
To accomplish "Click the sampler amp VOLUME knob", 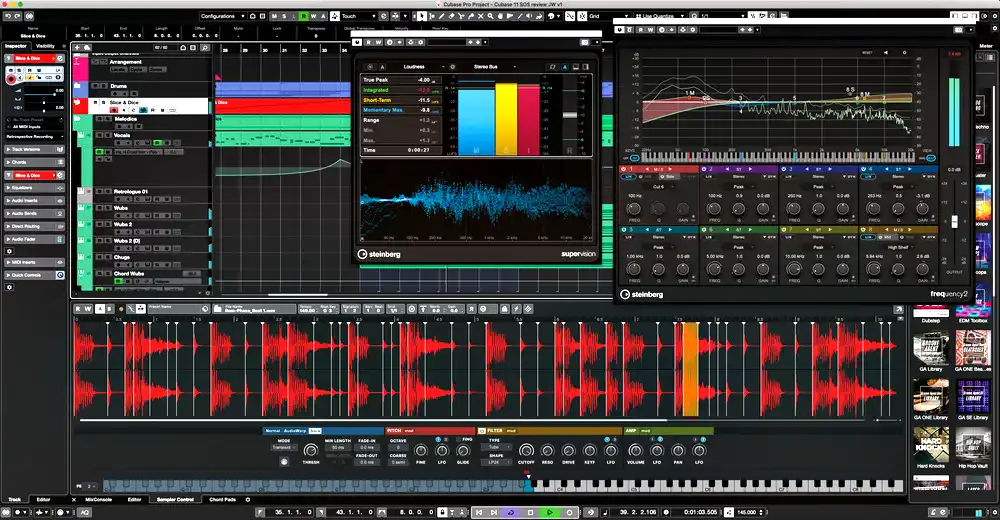I will tap(635, 450).
